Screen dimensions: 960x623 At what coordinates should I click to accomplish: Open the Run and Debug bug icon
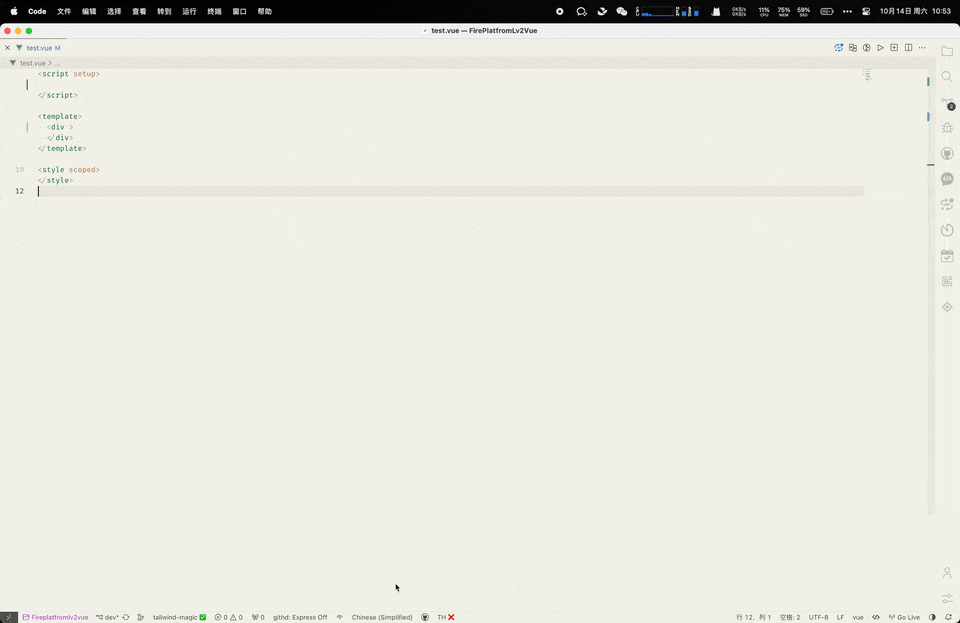click(947, 128)
